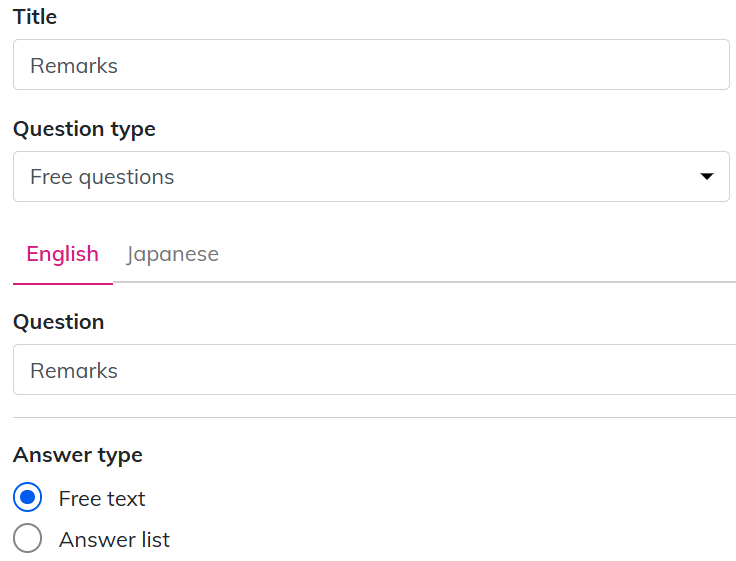Click the "Answer type" heading label
This screenshot has height=561, width=736.
click(78, 455)
